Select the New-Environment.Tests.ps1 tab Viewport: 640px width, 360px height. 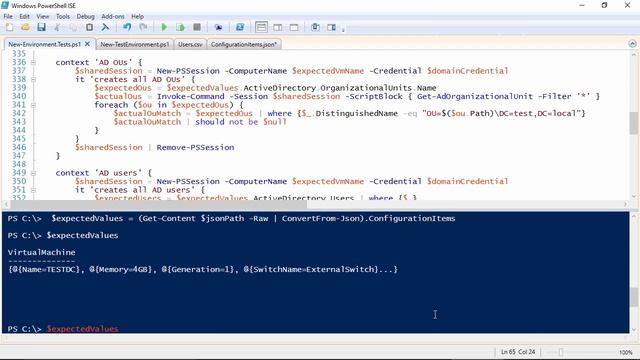click(44, 44)
